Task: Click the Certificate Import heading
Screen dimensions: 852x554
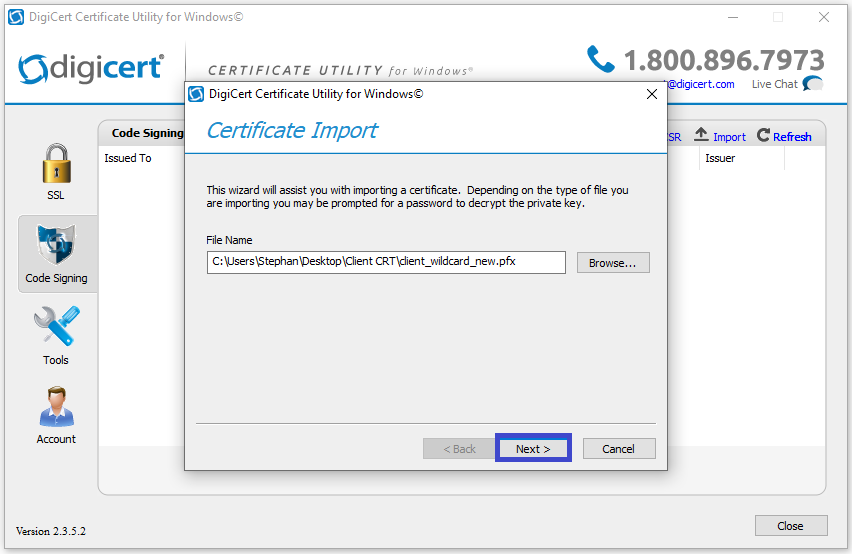Action: point(292,130)
